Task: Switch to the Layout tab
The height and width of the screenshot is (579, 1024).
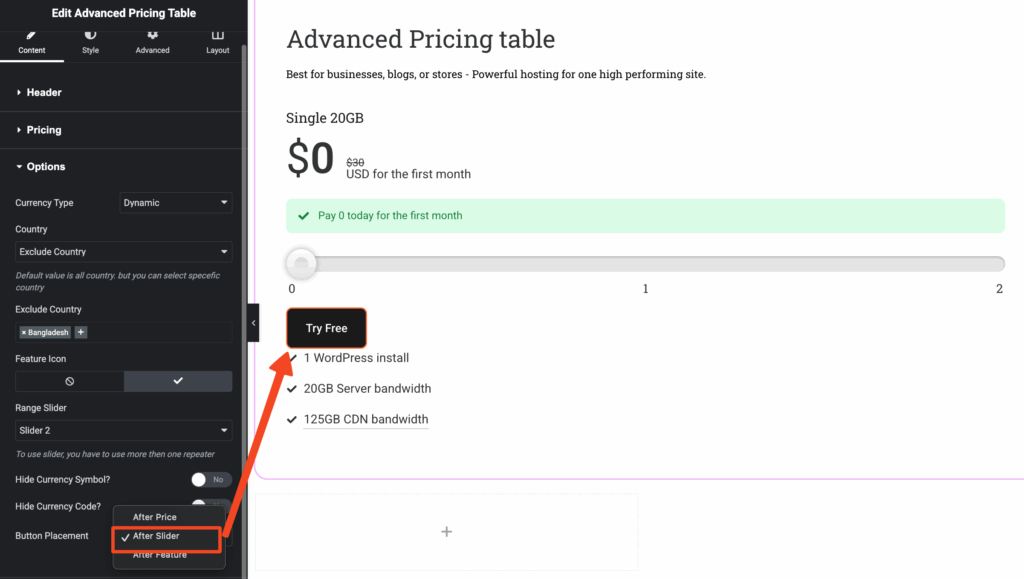Action: 217,41
